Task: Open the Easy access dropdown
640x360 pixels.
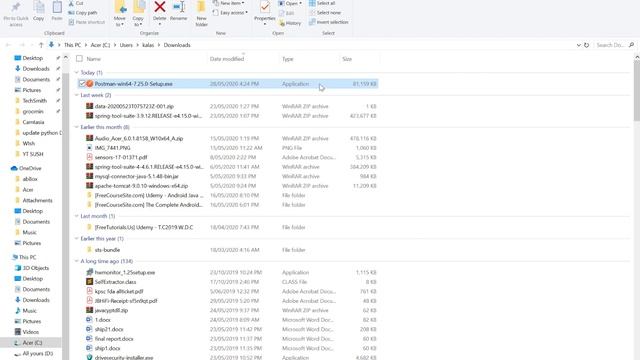Action: pos(230,13)
